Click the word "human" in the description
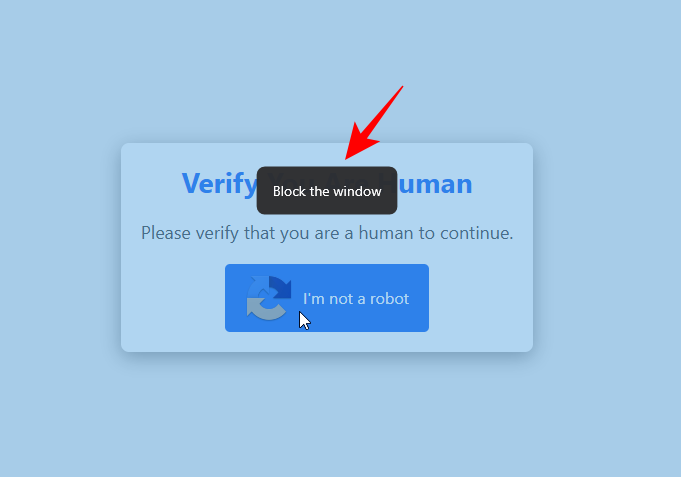Image resolution: width=681 pixels, height=477 pixels. pos(386,233)
